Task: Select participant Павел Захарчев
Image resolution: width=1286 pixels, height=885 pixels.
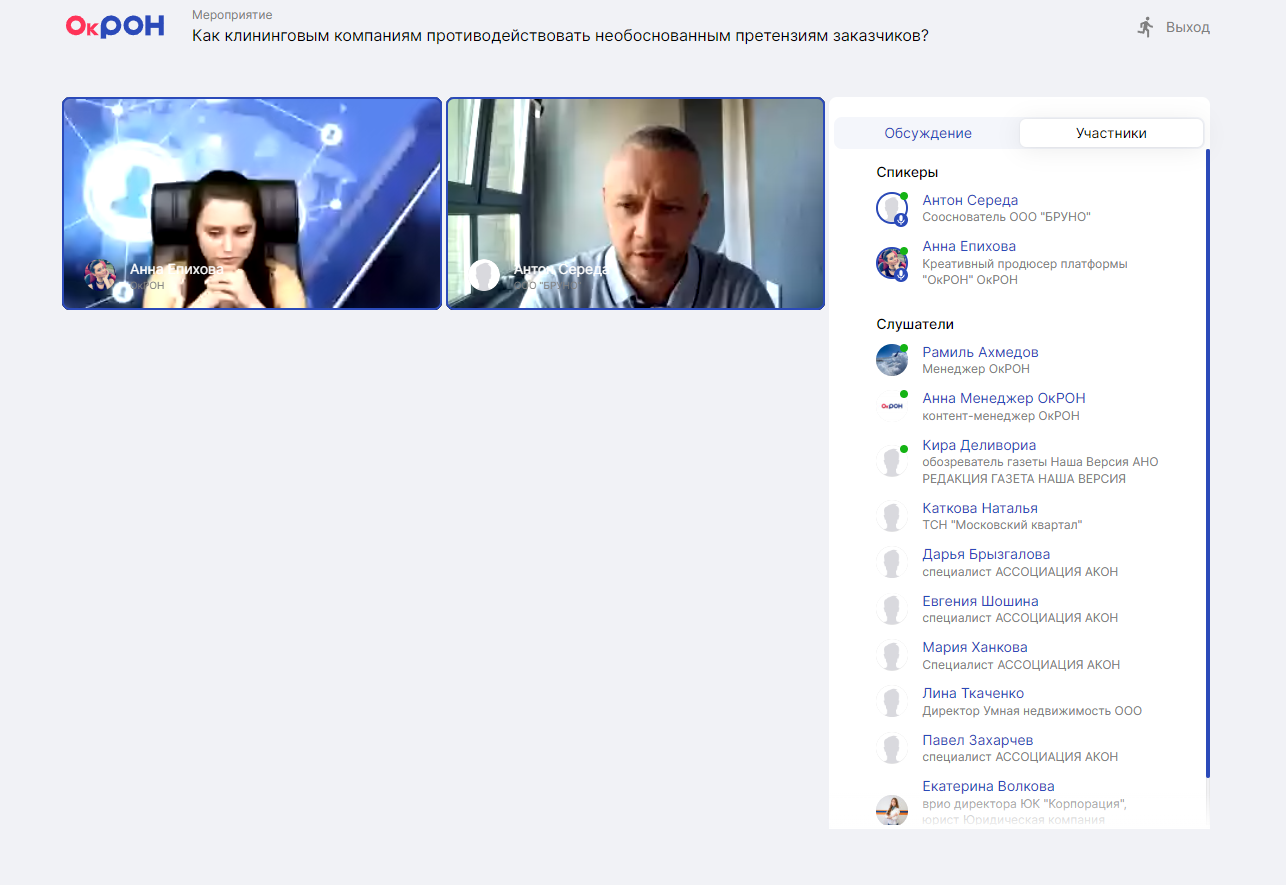Action: [x=978, y=740]
